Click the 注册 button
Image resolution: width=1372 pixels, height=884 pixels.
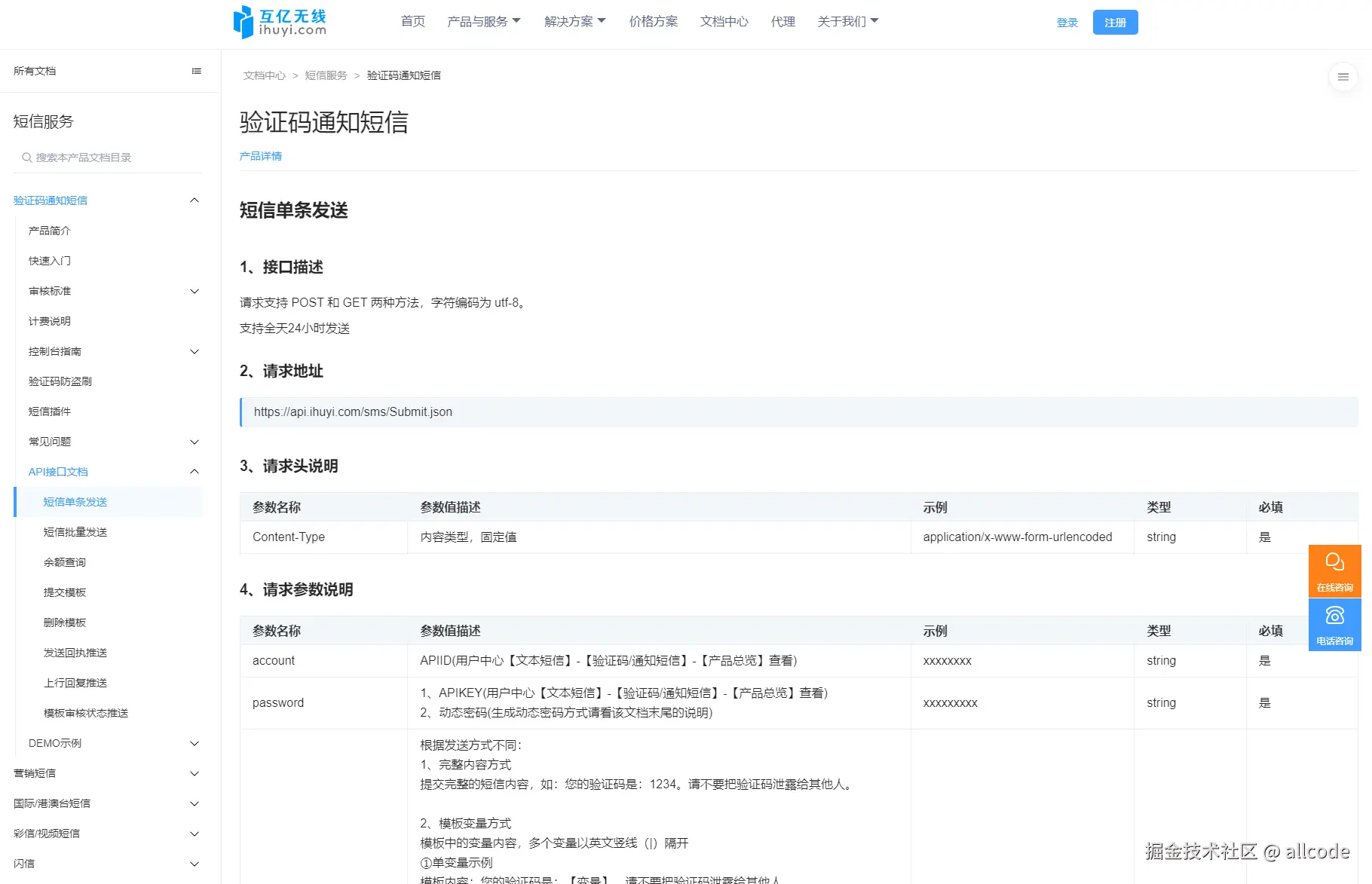point(1116,23)
